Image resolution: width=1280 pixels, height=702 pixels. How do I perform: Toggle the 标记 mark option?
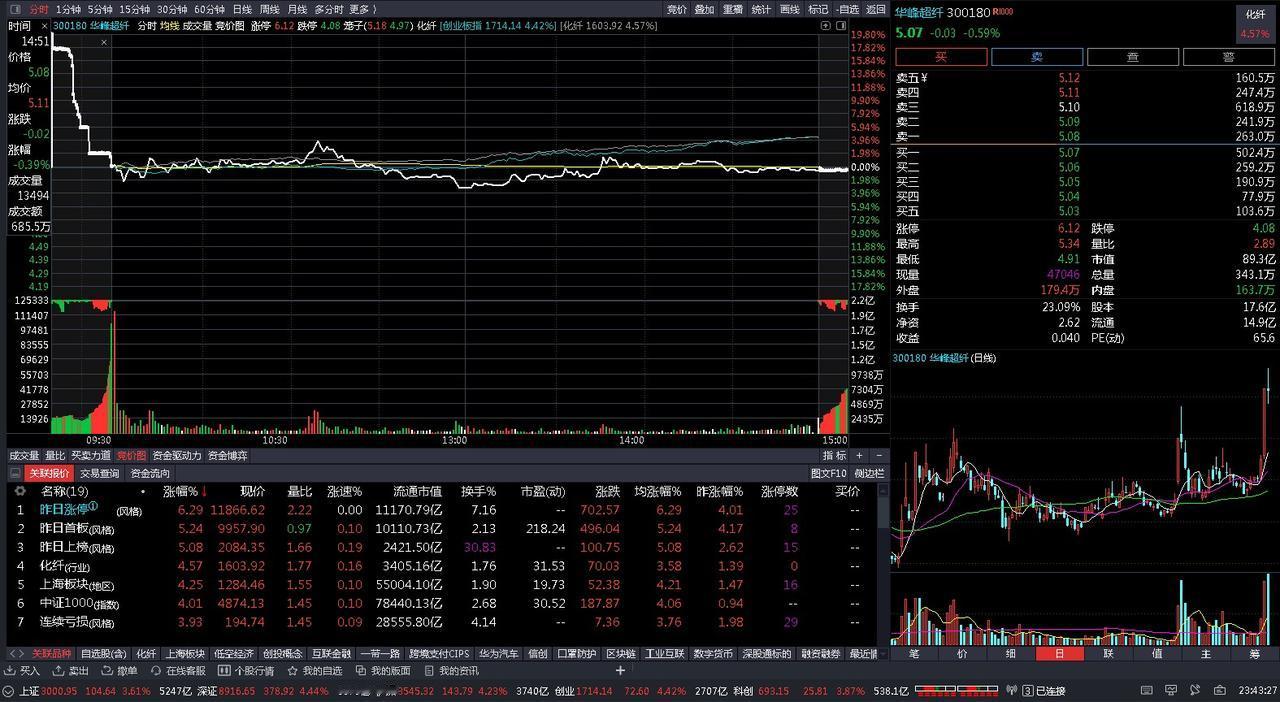[818, 9]
